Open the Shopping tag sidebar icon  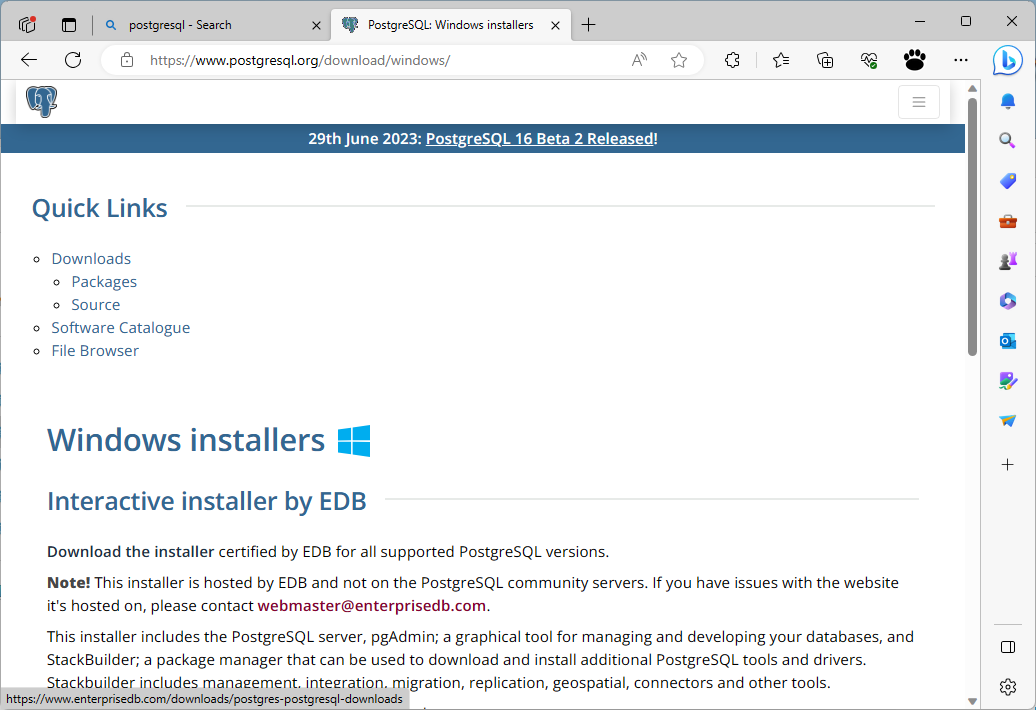[1007, 181]
